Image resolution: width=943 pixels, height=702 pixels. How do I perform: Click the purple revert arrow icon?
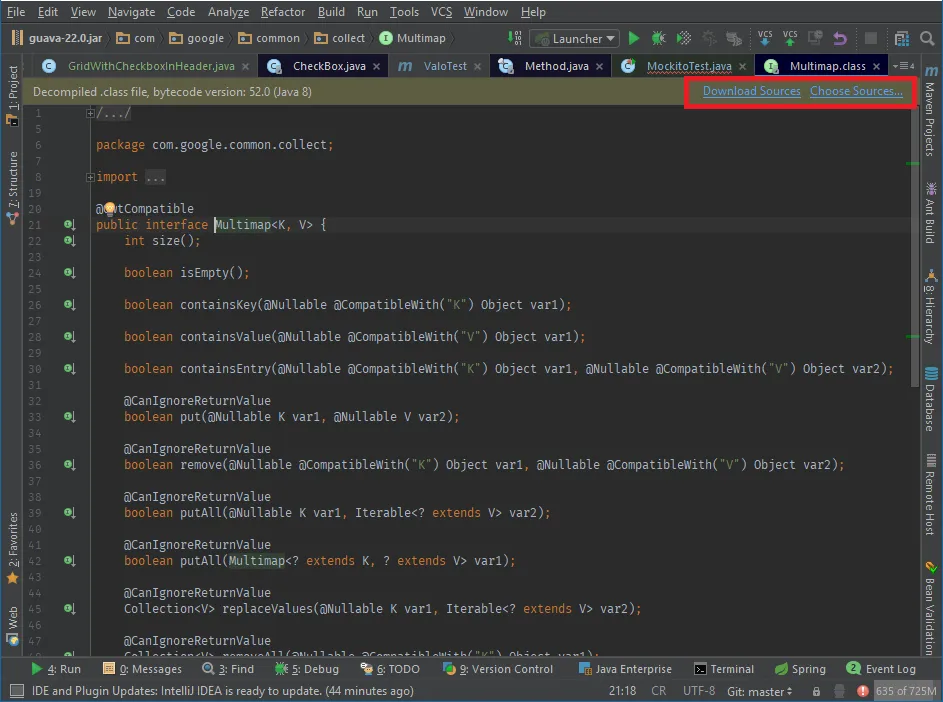coord(839,38)
